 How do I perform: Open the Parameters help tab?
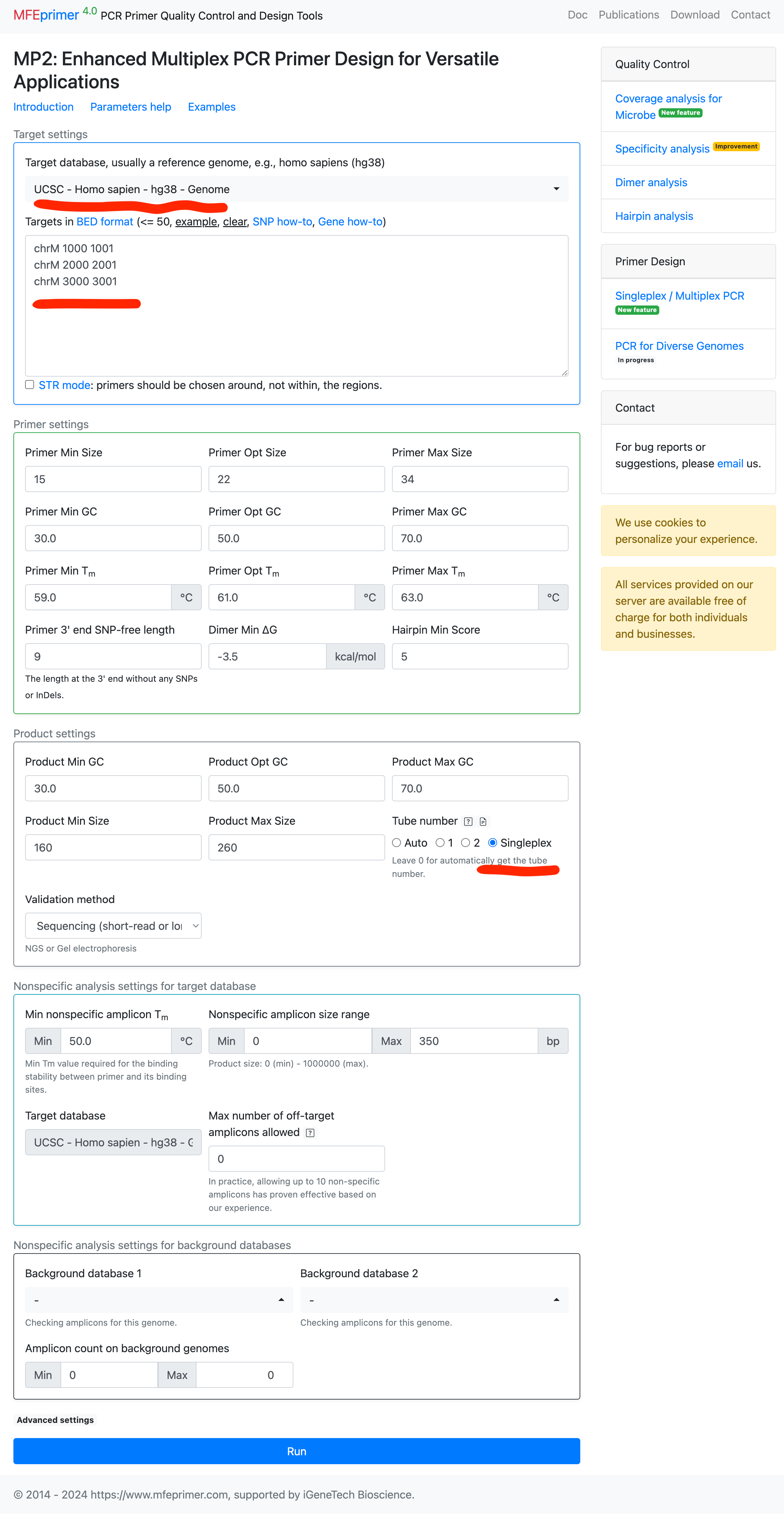coord(131,107)
